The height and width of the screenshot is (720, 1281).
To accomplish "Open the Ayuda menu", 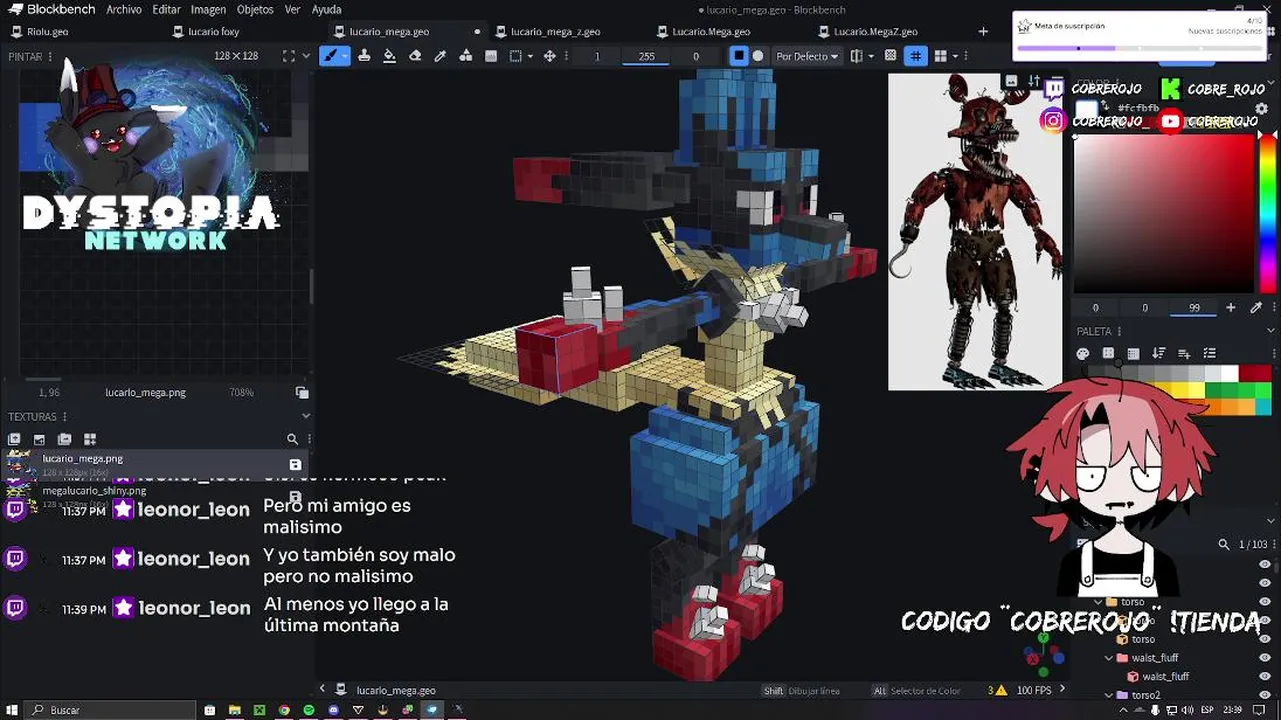I will click(x=326, y=9).
